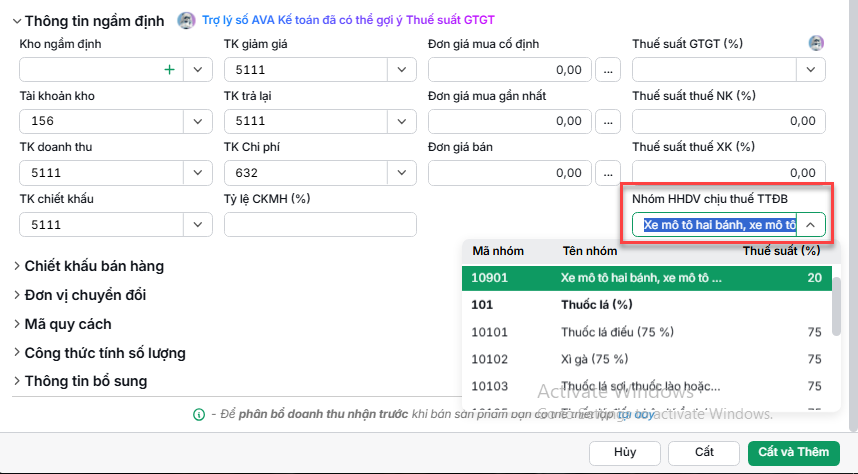The image size is (858, 474).
Task: Click the dropdown list vertical scrollbar
Action: click(x=836, y=307)
